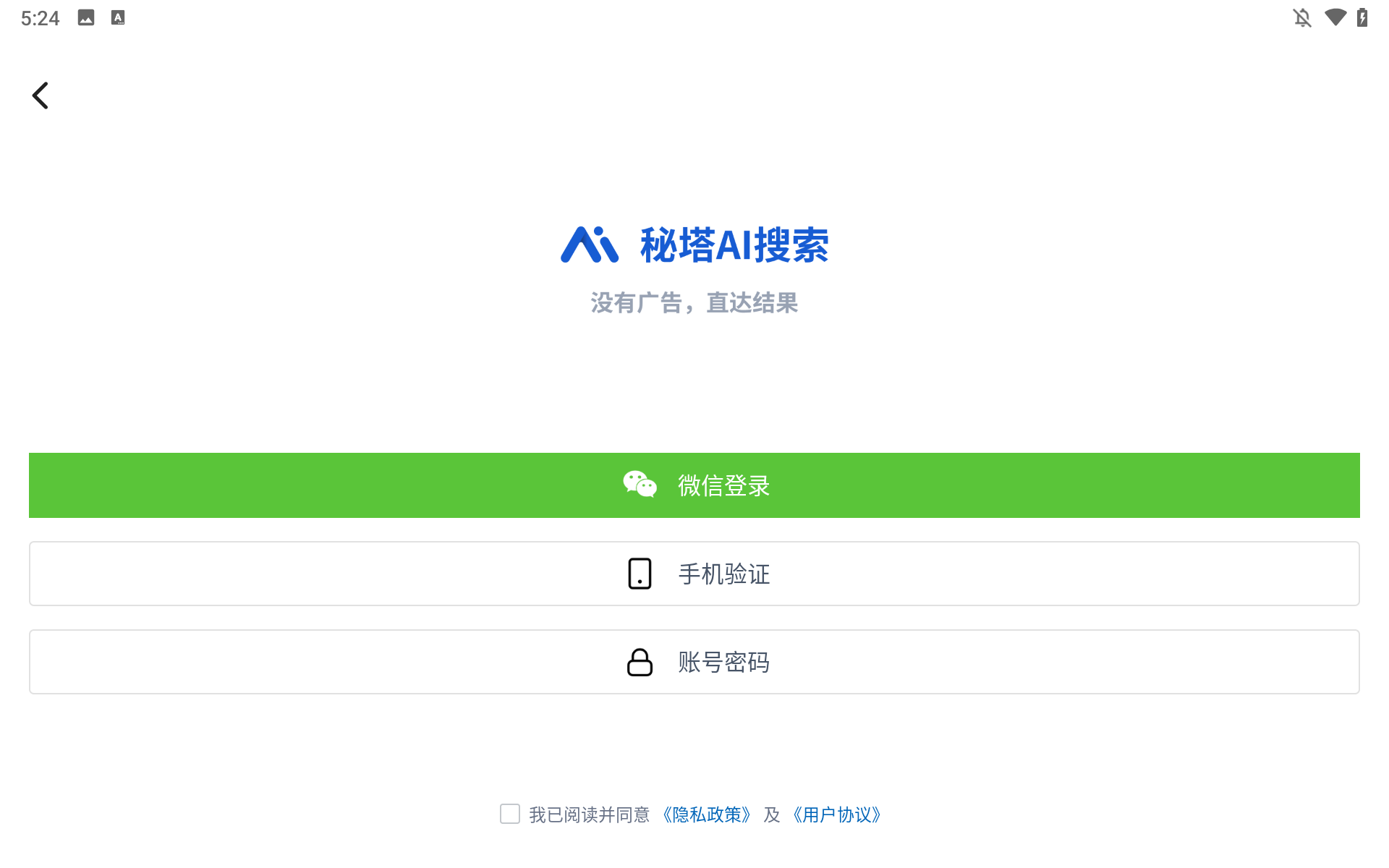Viewport: 1389px width, 868px height.
Task: Click the A-shaped notification icon in status bar
Action: [x=116, y=17]
